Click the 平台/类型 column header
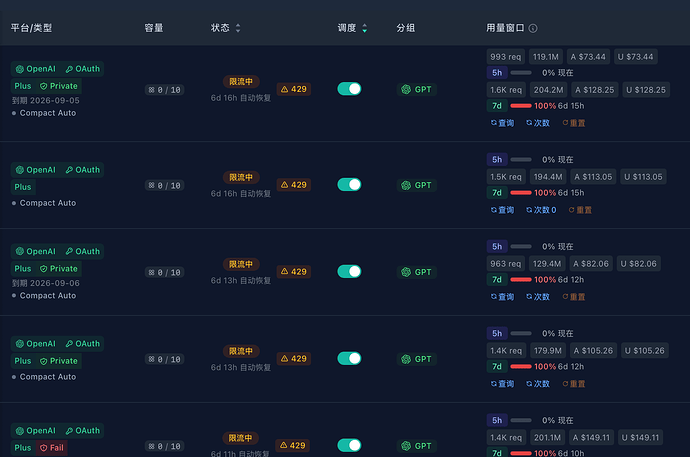The image size is (690, 457). 31,28
